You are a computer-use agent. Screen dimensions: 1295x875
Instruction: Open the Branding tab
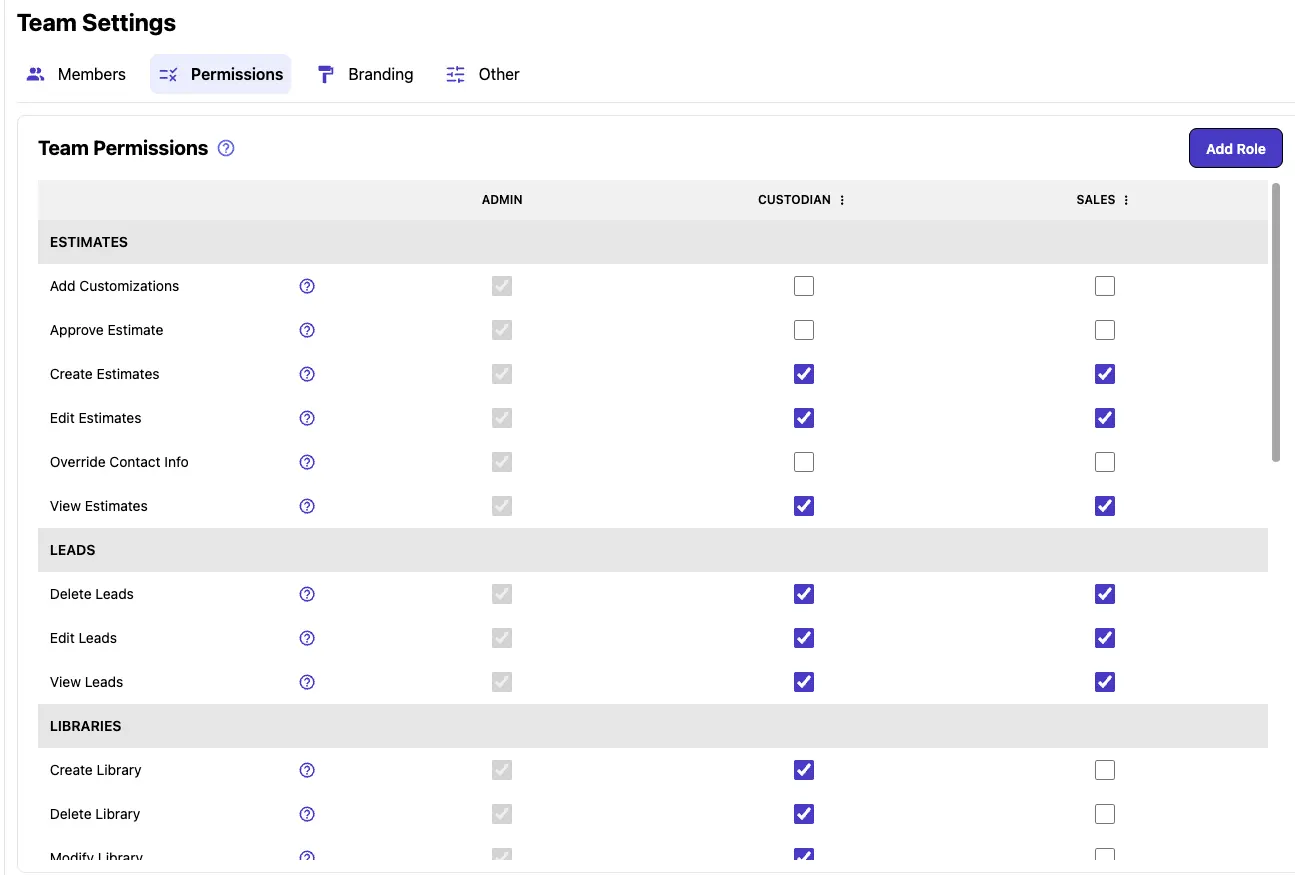click(365, 74)
